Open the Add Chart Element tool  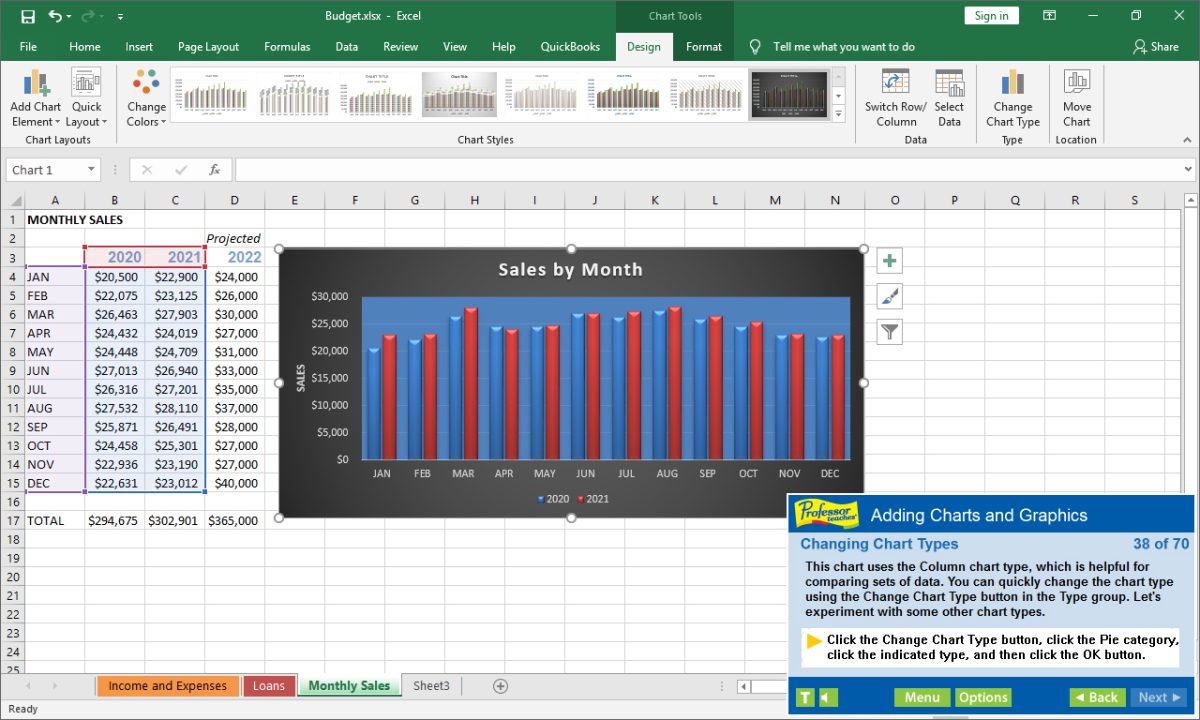(35, 97)
